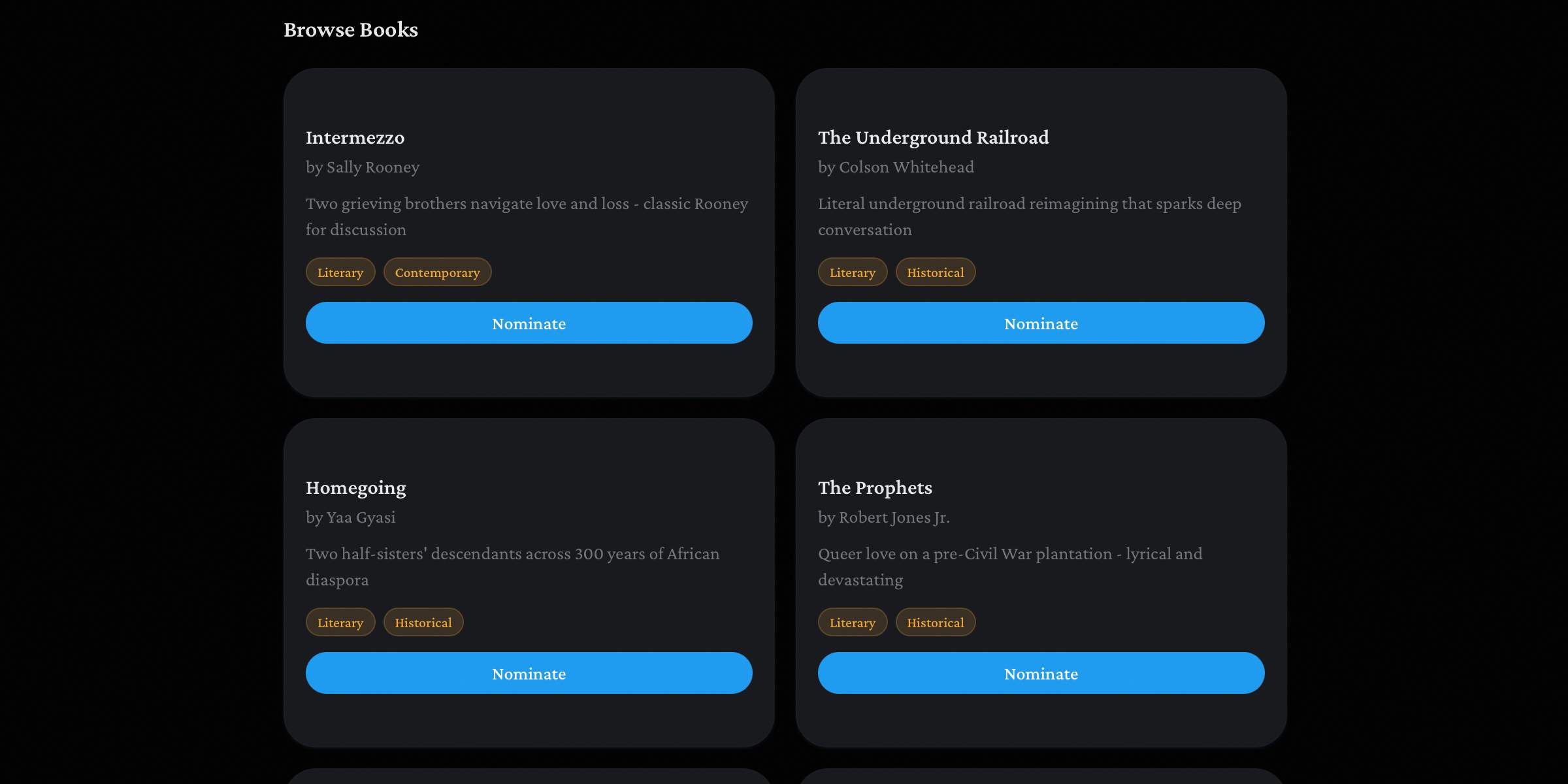
Task: Open The Underground Railroad book title
Action: point(933,138)
